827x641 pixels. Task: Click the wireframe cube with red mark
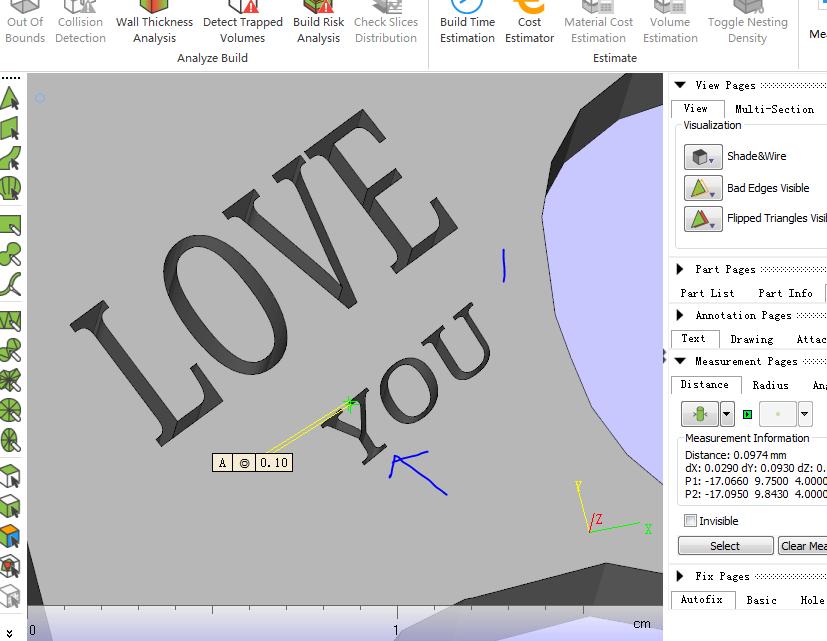coord(11,567)
